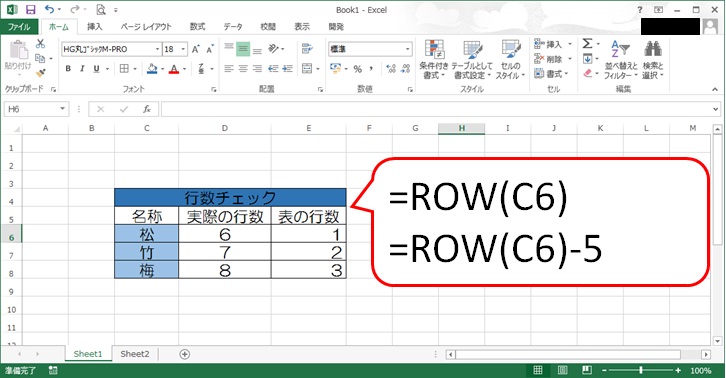Screen dimensions: 726x378
Task: Apply comma style number format
Action: 371,69
